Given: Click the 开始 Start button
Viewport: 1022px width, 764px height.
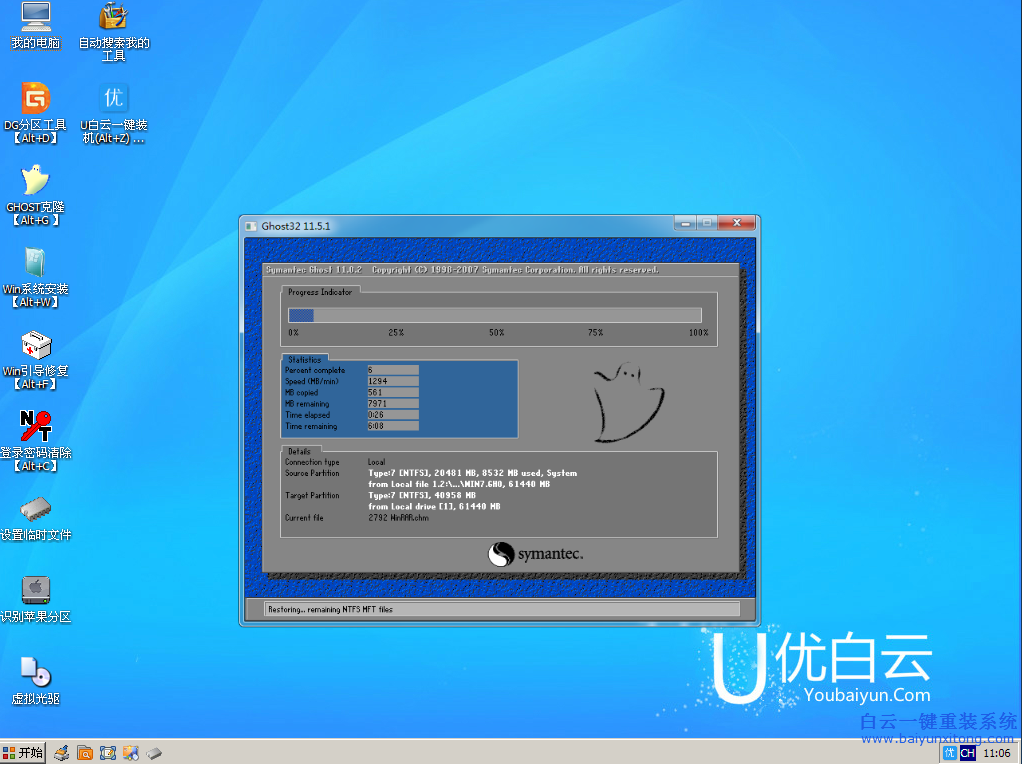Looking at the screenshot, I should tap(24, 753).
